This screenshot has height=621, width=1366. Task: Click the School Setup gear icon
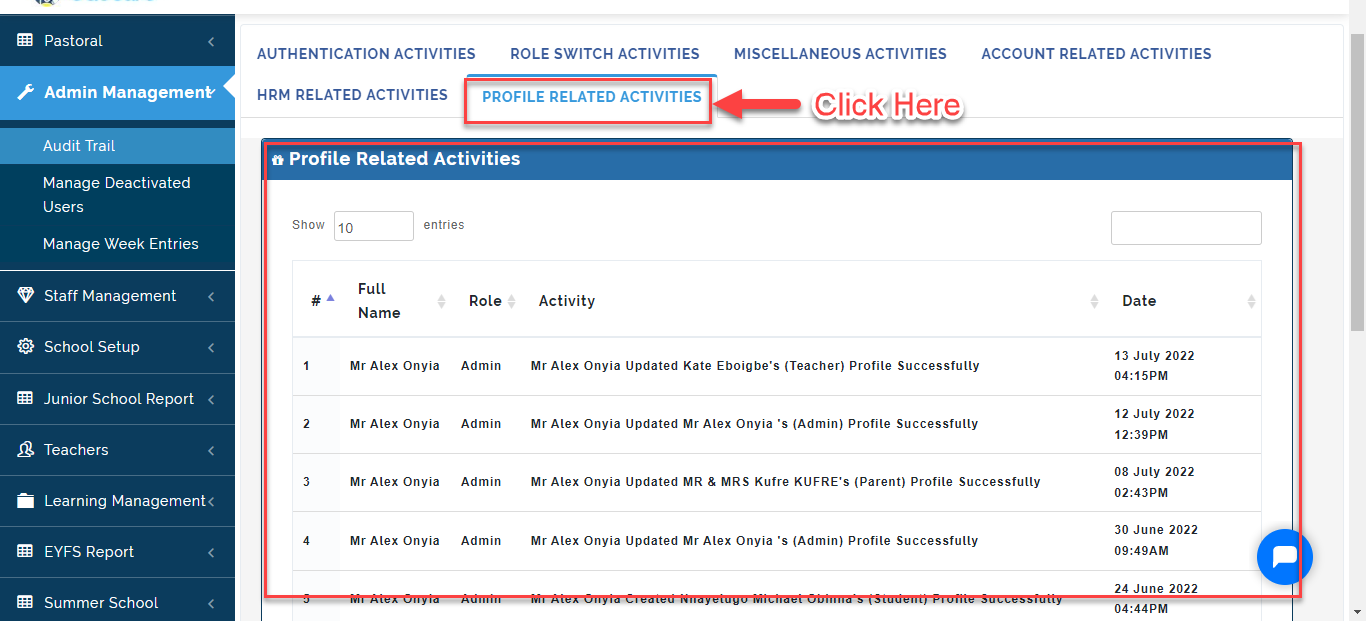(x=25, y=347)
